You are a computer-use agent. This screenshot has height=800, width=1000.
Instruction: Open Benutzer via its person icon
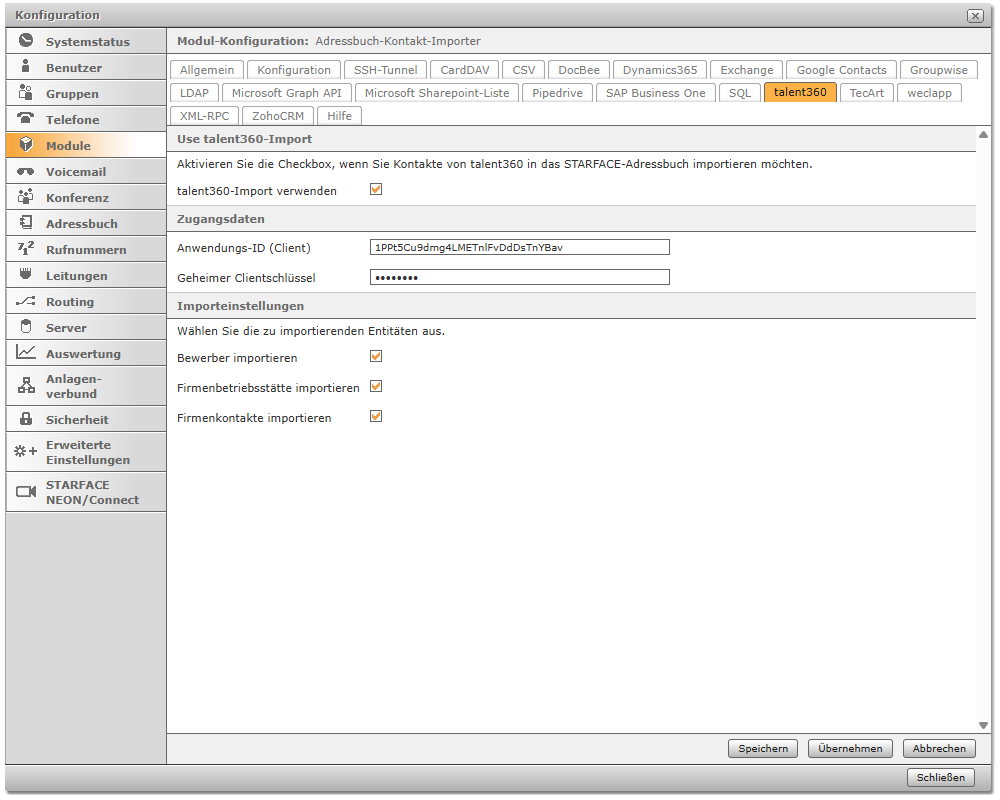coord(26,68)
